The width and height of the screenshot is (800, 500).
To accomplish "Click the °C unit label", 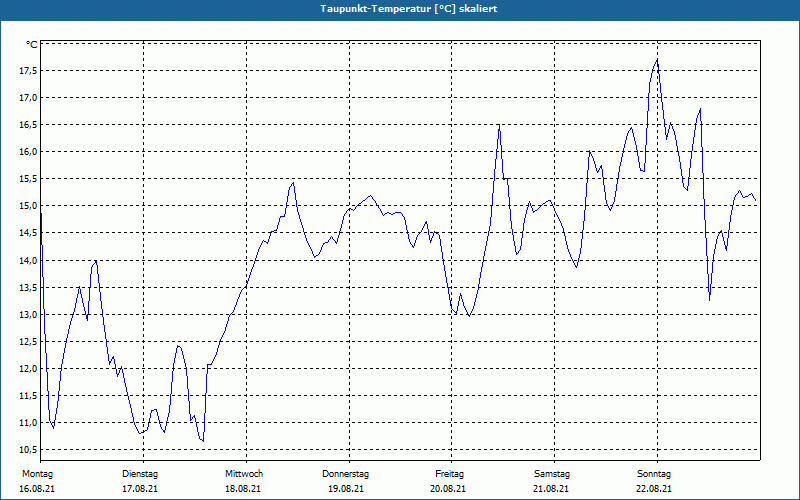I will click(32, 45).
